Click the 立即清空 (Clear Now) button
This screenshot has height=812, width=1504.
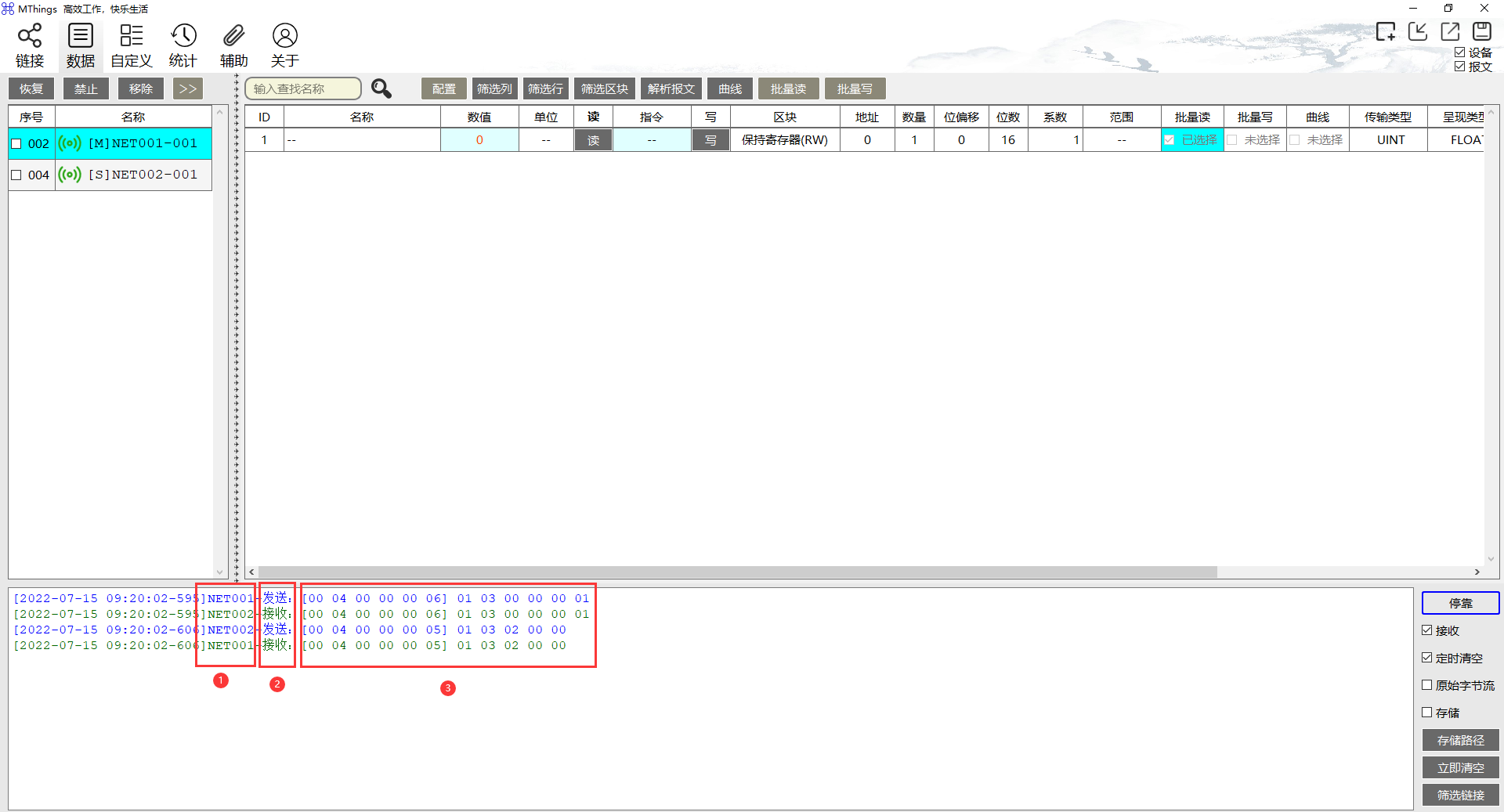tap(1460, 768)
